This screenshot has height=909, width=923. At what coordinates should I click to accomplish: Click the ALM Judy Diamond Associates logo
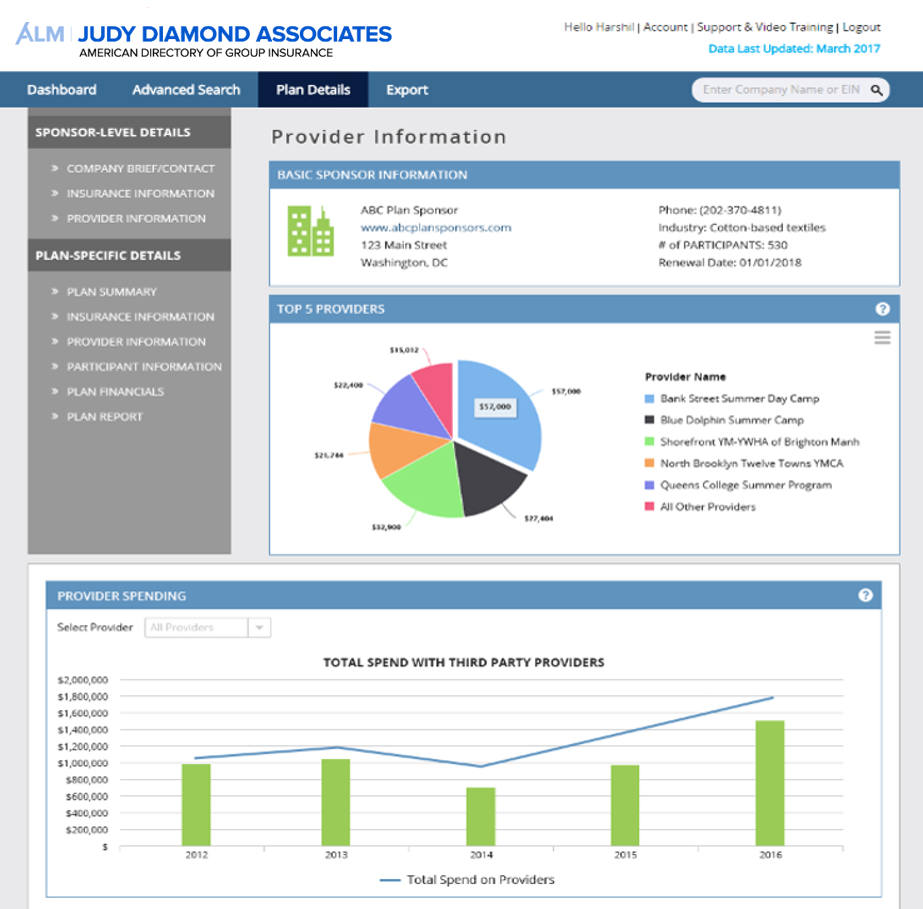[203, 40]
